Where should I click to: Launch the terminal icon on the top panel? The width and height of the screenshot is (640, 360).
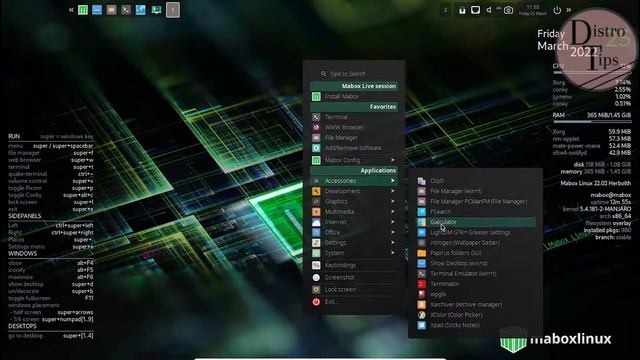click(126, 10)
